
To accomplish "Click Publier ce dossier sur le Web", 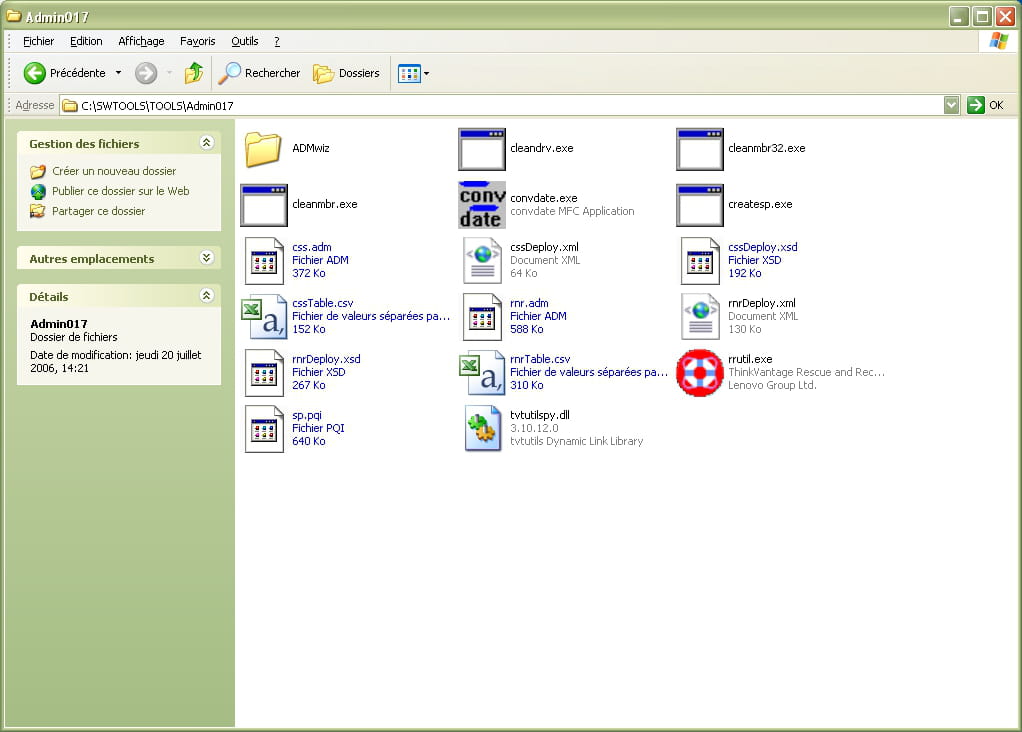I will [120, 191].
